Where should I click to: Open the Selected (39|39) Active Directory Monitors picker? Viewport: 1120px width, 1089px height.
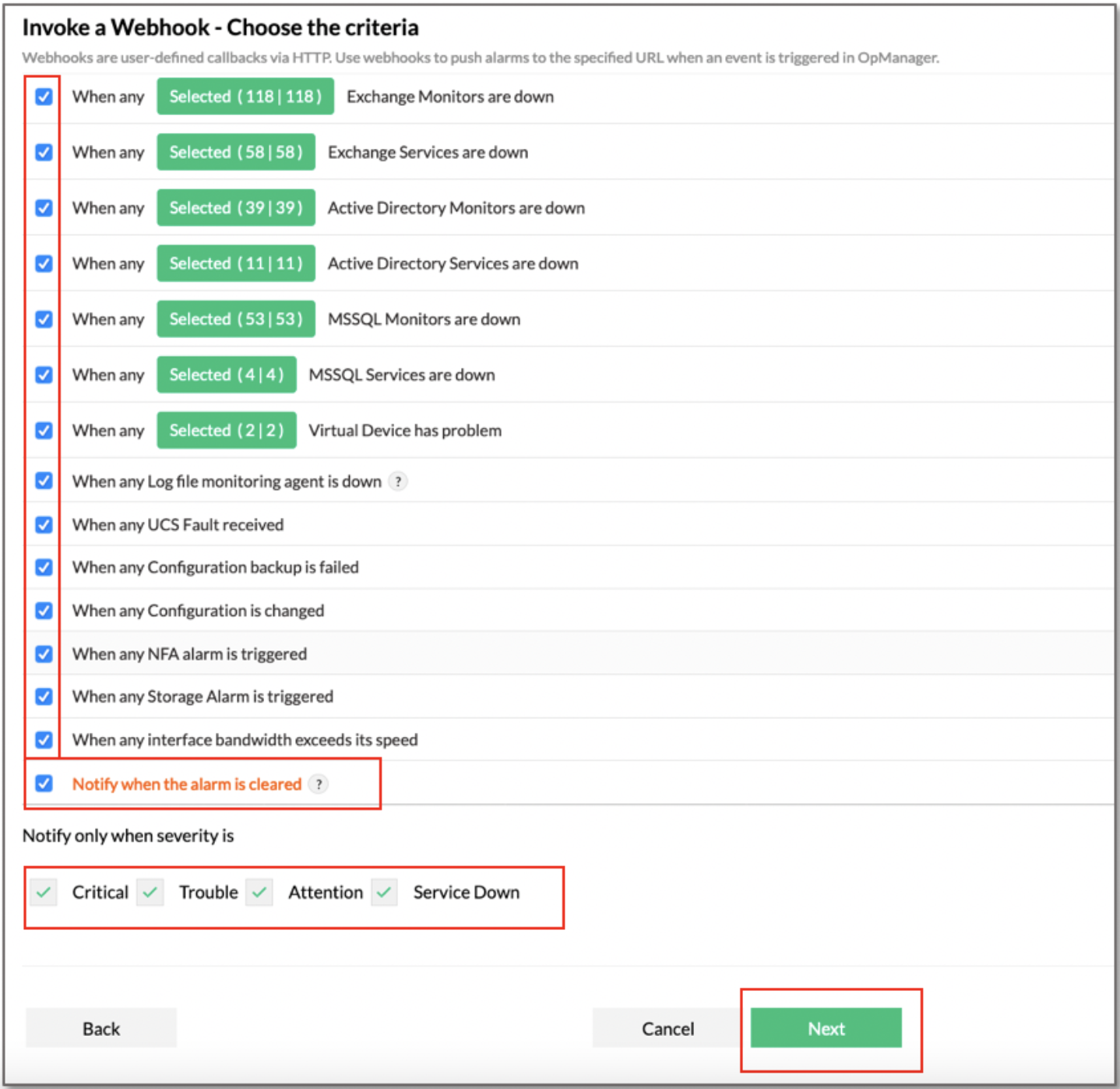235,208
